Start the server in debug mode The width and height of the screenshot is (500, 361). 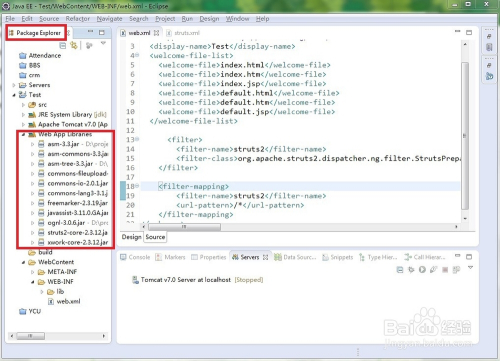click(411, 270)
